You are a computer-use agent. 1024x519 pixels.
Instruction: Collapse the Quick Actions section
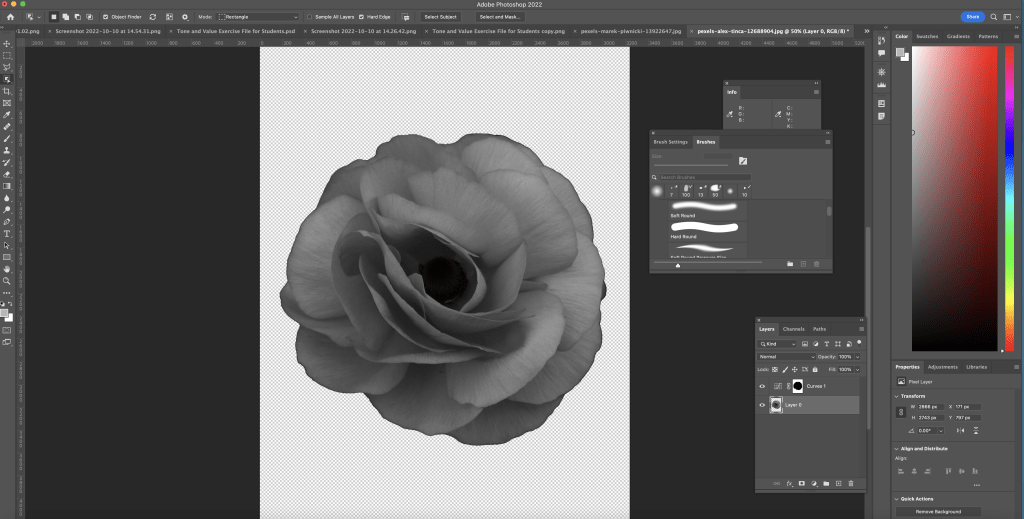[x=897, y=497]
